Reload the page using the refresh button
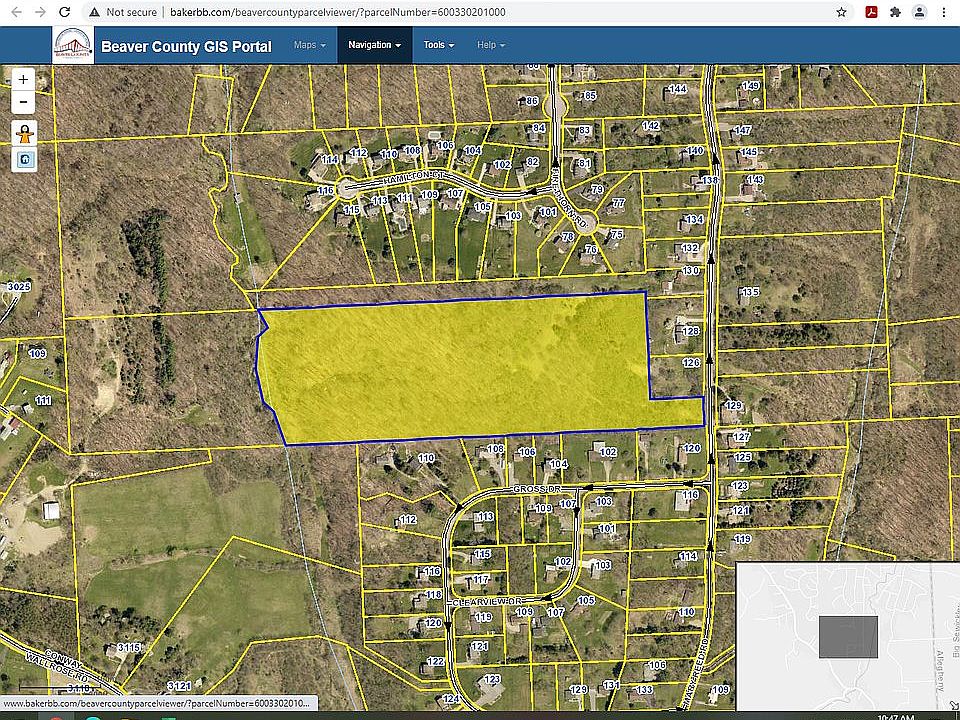 coord(64,12)
